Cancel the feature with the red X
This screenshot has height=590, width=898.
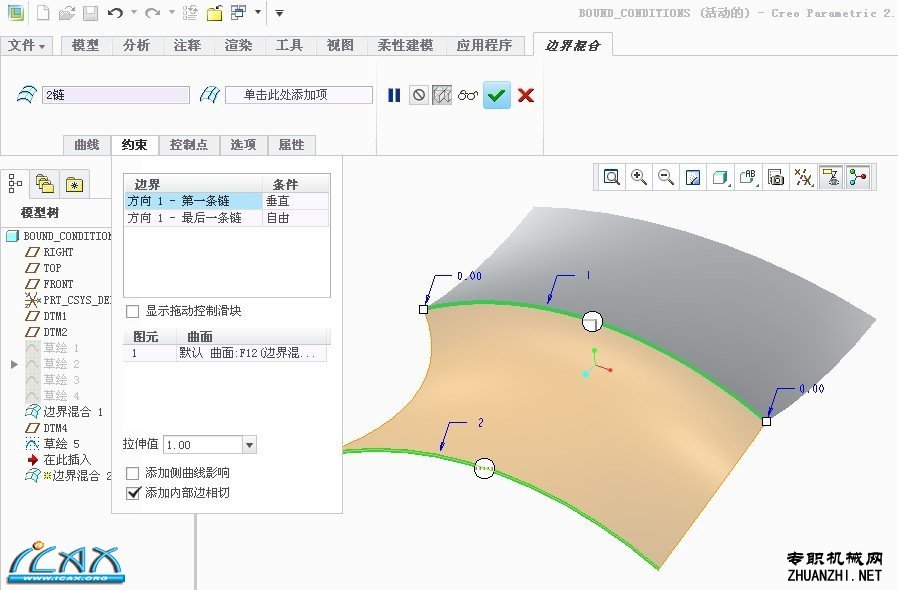point(526,95)
